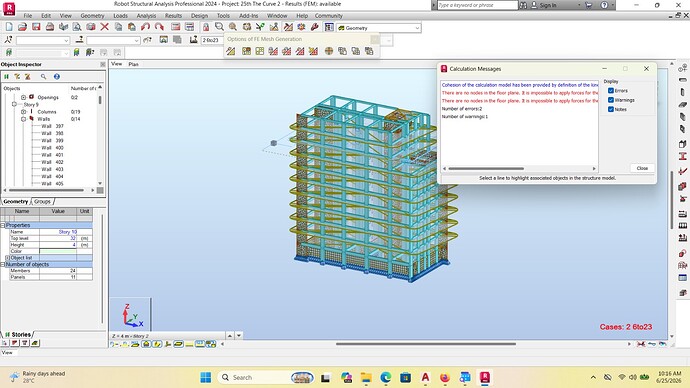Click the Copy icon in main toolbar

pos(118,27)
